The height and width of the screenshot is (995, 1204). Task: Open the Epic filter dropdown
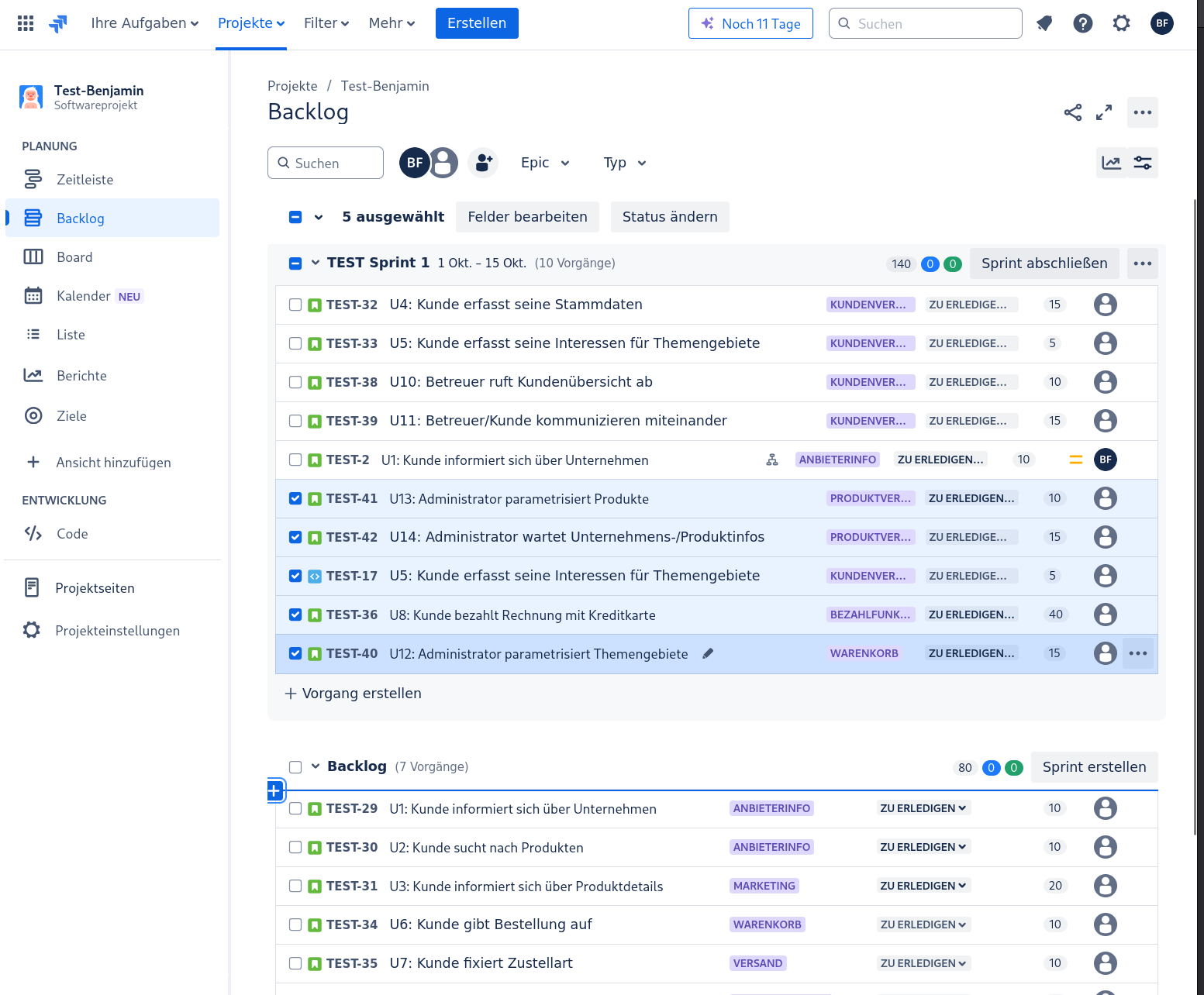coord(545,163)
